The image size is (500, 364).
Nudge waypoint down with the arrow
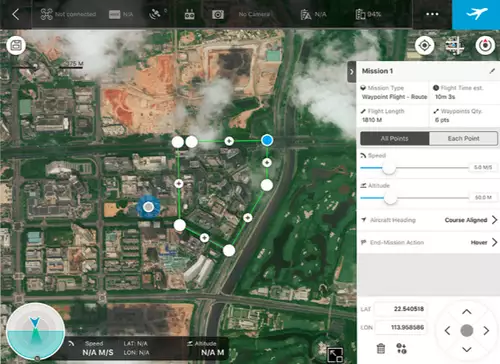pos(467,349)
